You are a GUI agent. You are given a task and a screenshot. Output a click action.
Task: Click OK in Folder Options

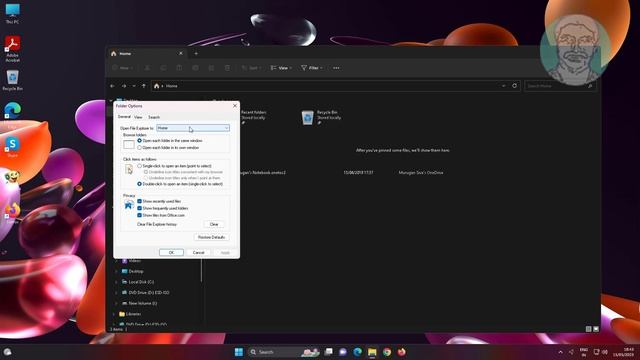click(x=171, y=253)
